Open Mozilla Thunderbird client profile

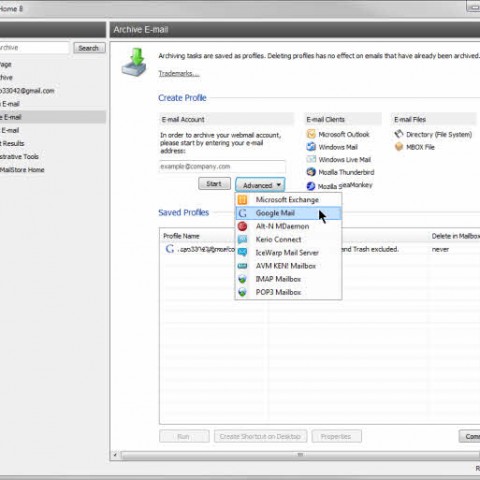point(346,172)
